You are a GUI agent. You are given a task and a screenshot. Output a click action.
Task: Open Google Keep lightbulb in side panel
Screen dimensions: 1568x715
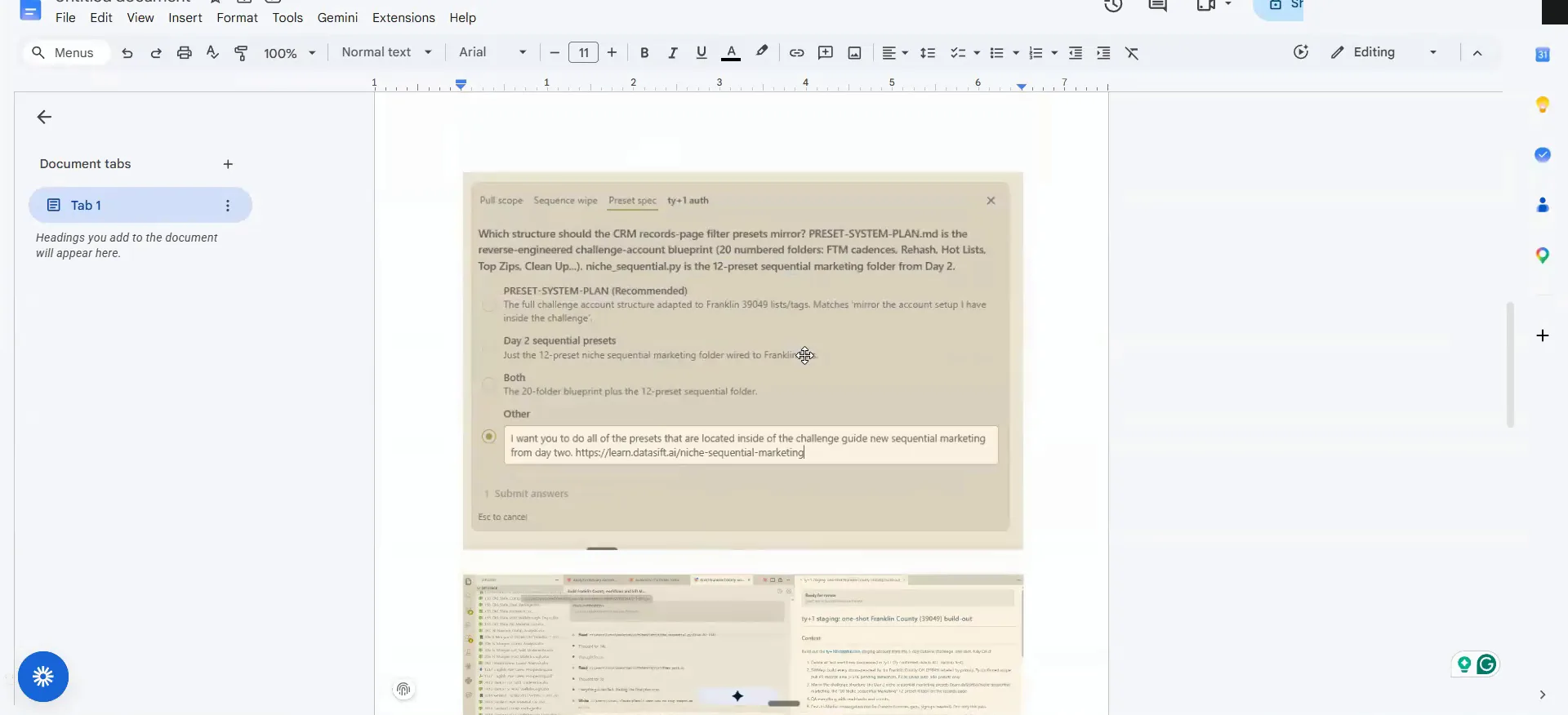pos(1543,104)
